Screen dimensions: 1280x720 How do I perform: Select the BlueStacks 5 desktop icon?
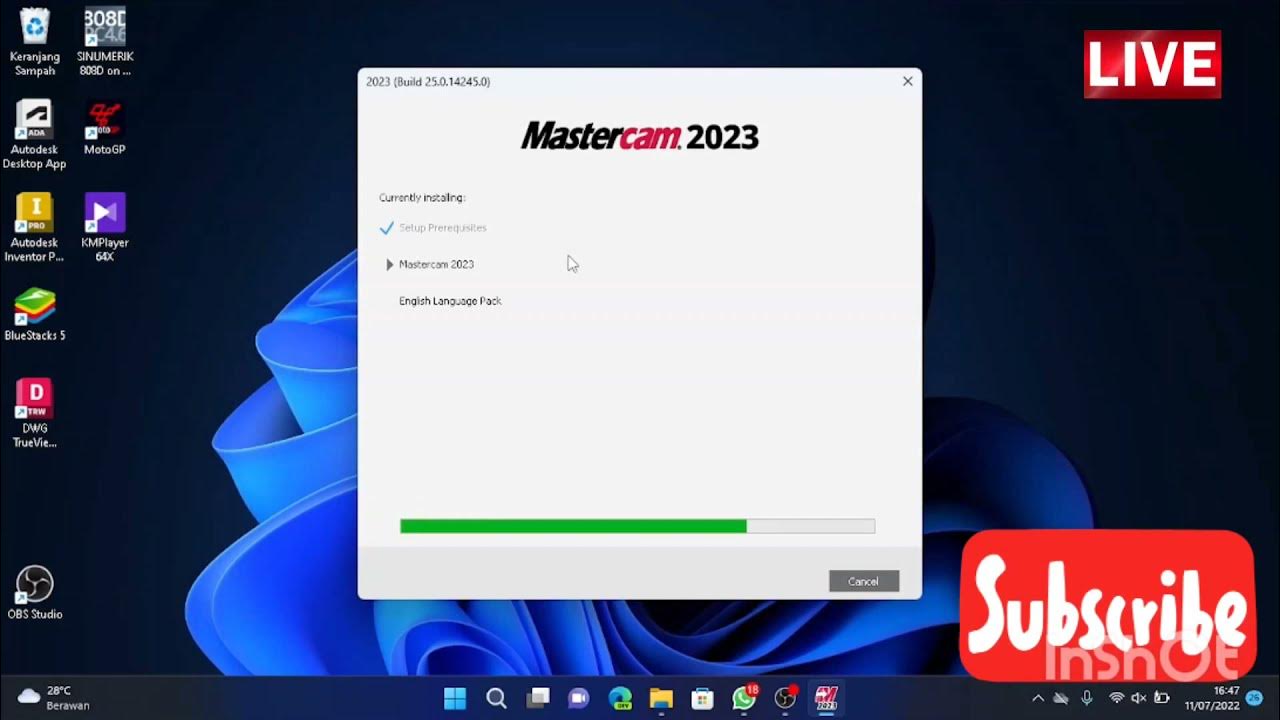tap(35, 314)
